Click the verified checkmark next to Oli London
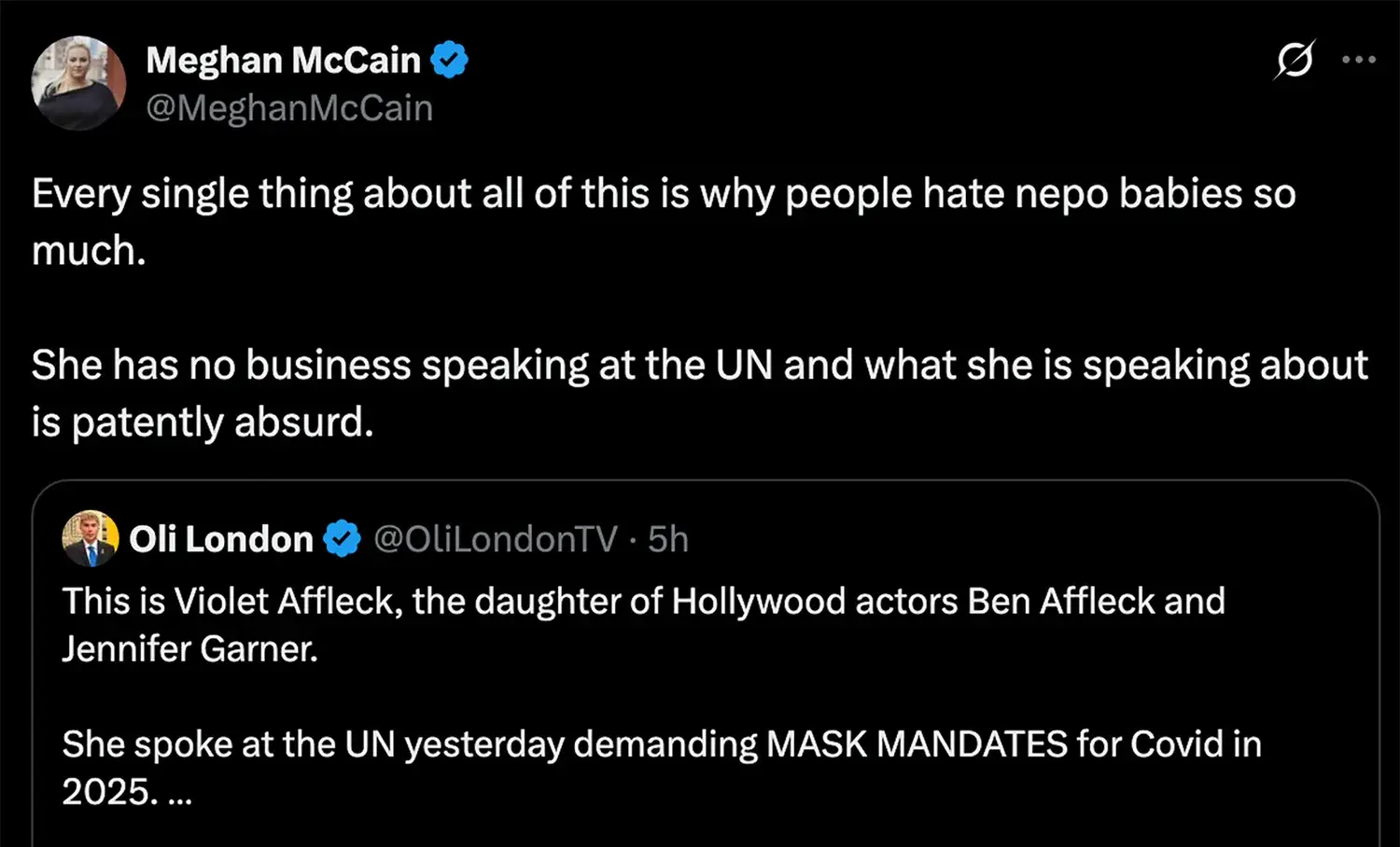 pos(343,538)
